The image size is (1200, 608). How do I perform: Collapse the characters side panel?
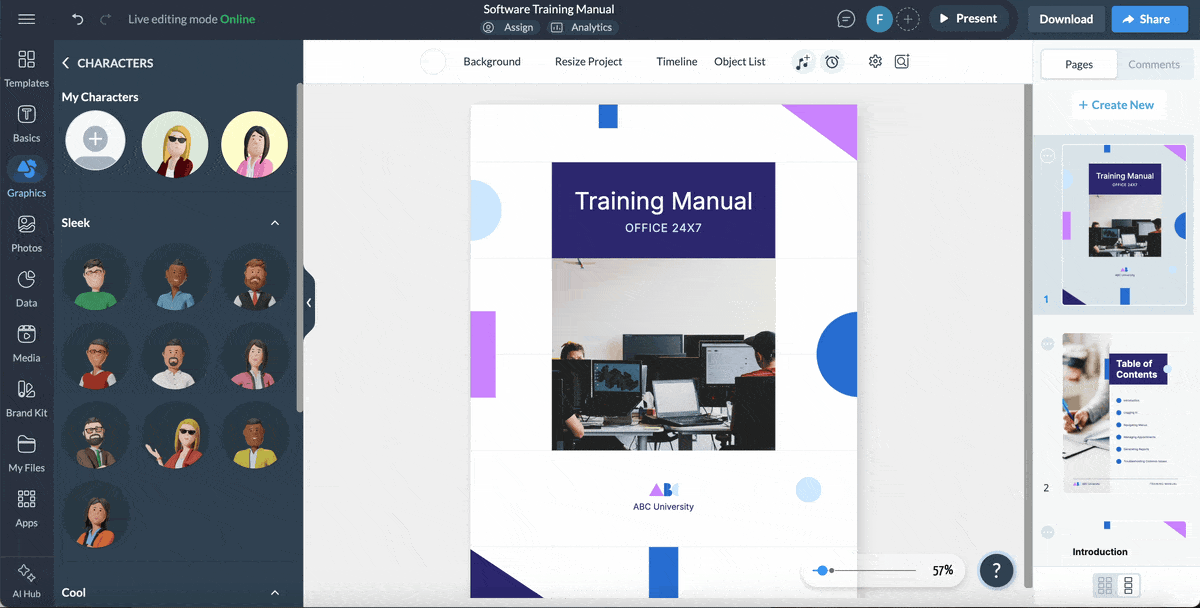[x=309, y=302]
